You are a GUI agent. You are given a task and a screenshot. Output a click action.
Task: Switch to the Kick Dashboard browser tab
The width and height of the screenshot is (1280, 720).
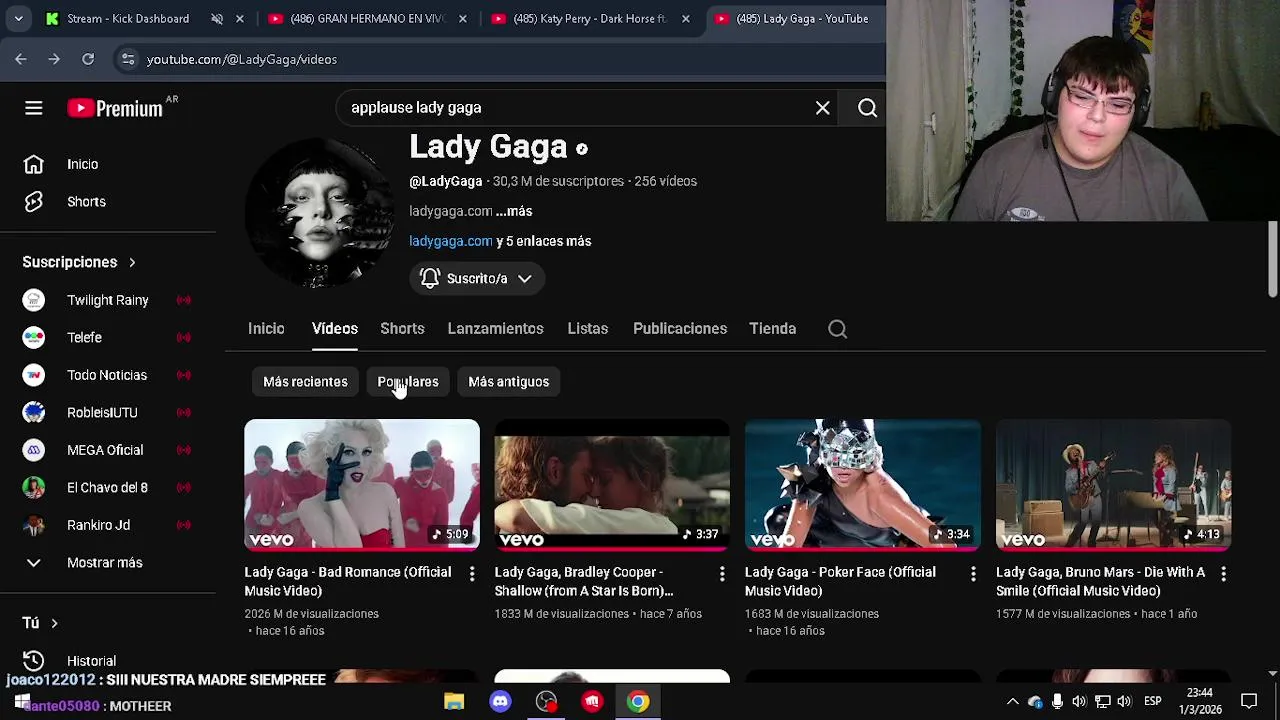tap(128, 19)
